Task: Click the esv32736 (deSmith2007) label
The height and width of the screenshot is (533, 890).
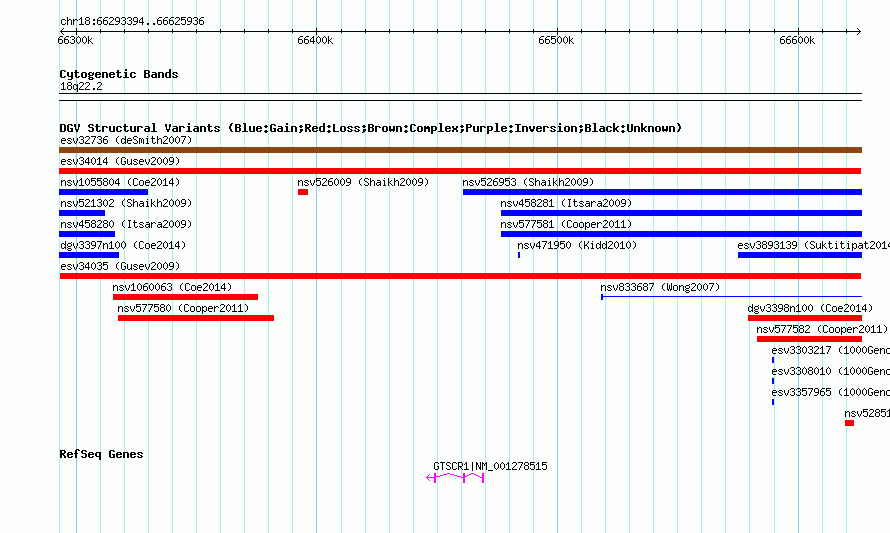Action: point(126,140)
